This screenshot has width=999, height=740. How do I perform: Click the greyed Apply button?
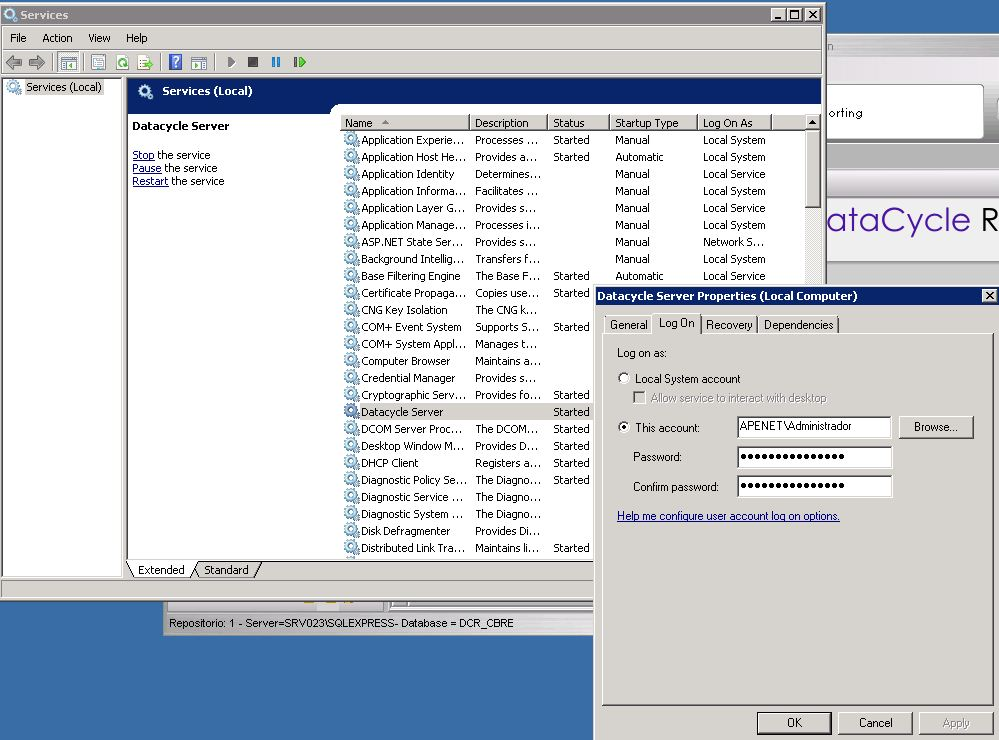point(956,723)
